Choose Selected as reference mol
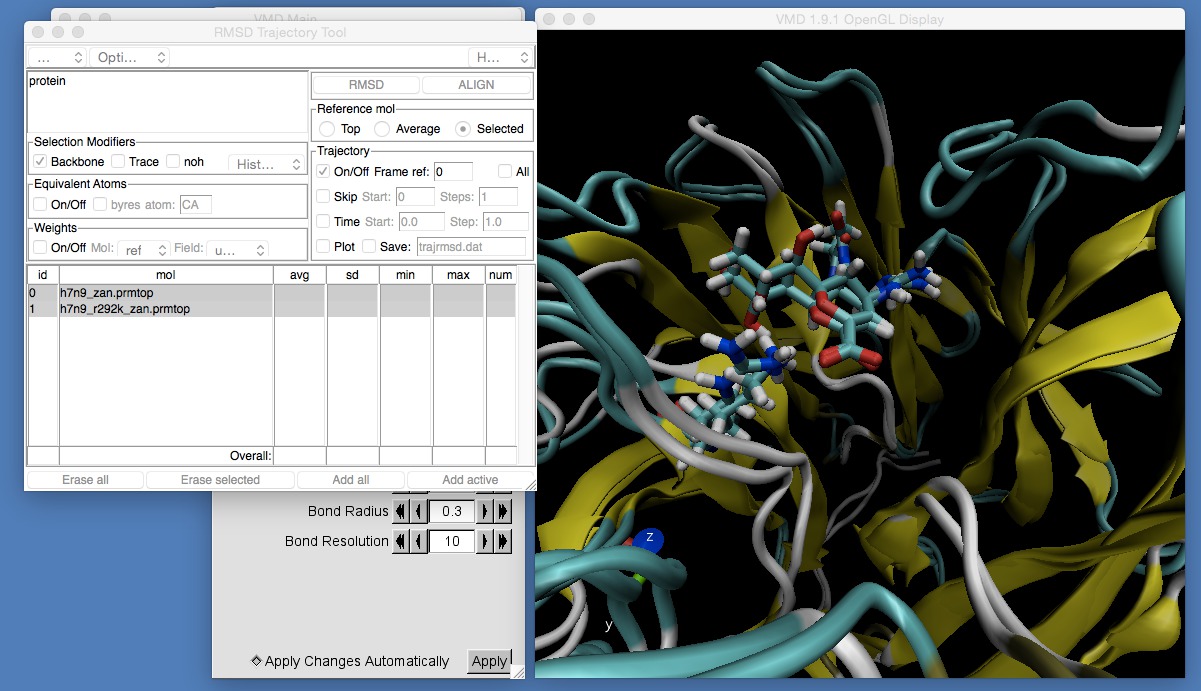This screenshot has height=691, width=1201. 462,129
